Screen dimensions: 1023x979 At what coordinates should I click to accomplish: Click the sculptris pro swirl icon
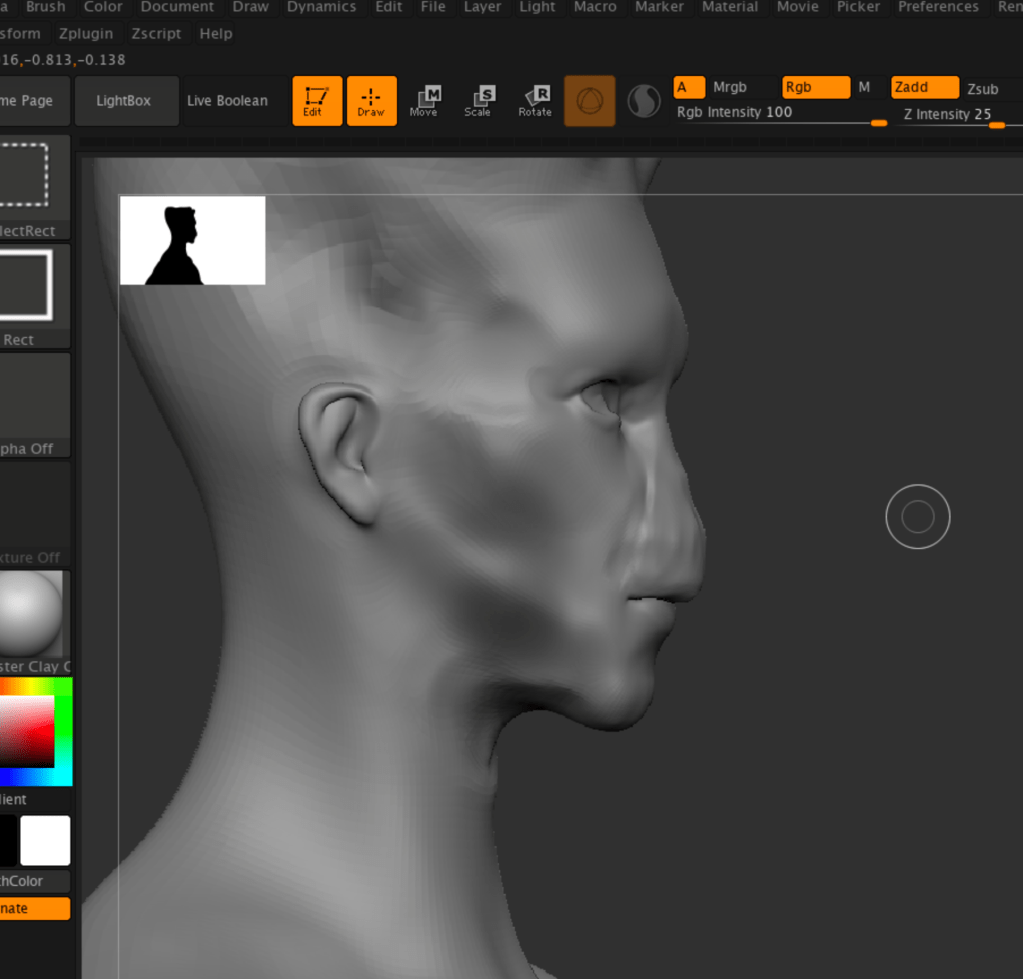(644, 101)
